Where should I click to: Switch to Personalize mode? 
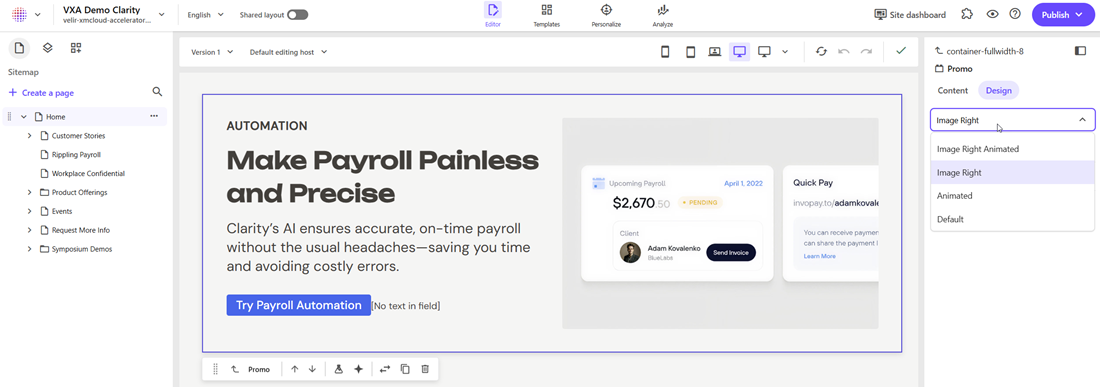[x=606, y=15]
